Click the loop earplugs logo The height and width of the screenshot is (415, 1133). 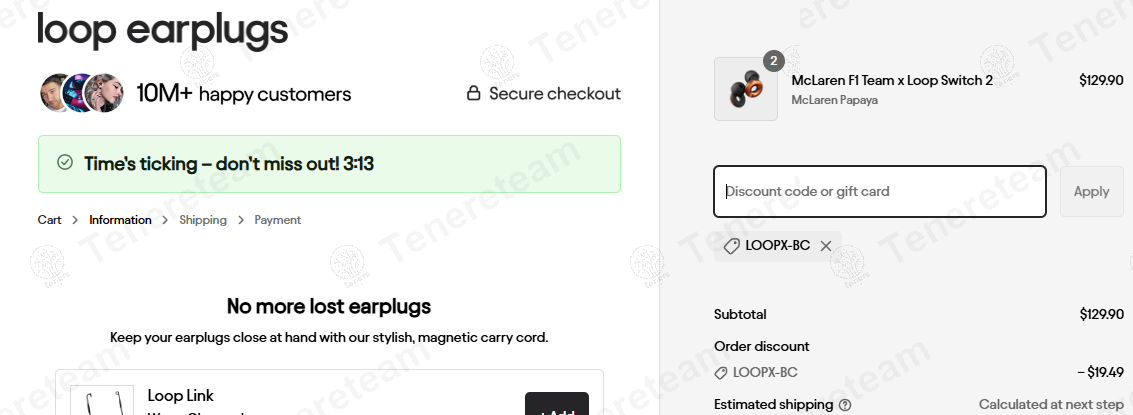click(162, 31)
